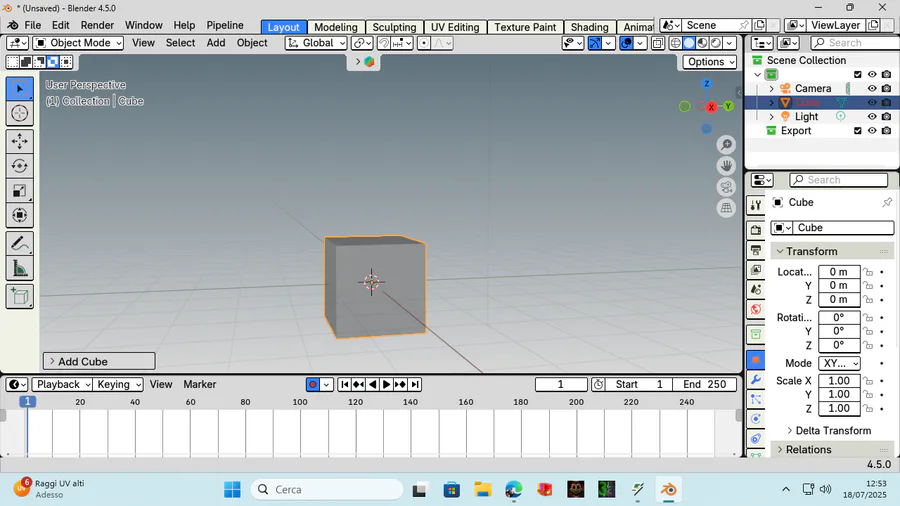The width and height of the screenshot is (900, 506).
Task: Open the Scene properties tab
Action: (x=756, y=290)
